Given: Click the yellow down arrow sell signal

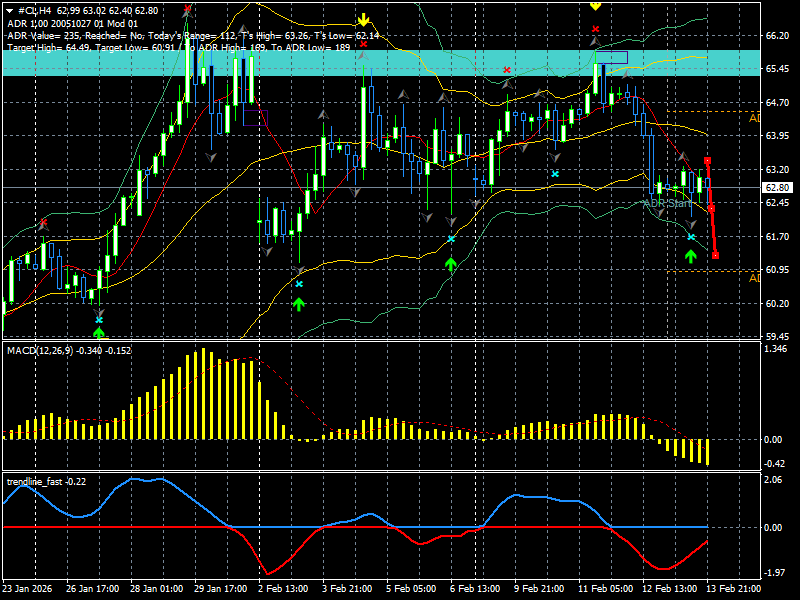Looking at the screenshot, I should [363, 20].
